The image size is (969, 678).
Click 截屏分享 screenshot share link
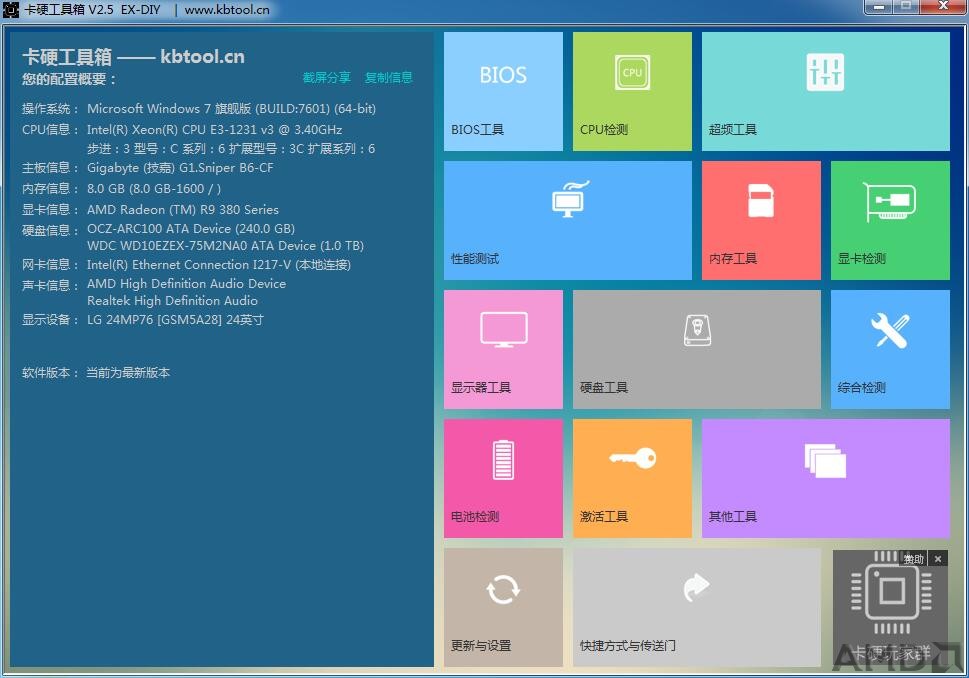[x=326, y=77]
